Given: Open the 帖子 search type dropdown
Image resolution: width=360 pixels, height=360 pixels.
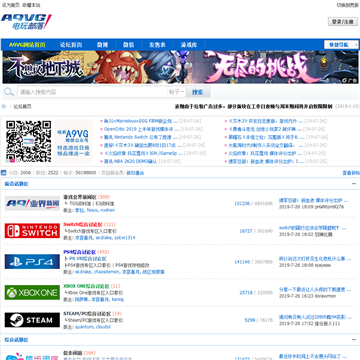Looking at the screenshot, I should point(176,92).
